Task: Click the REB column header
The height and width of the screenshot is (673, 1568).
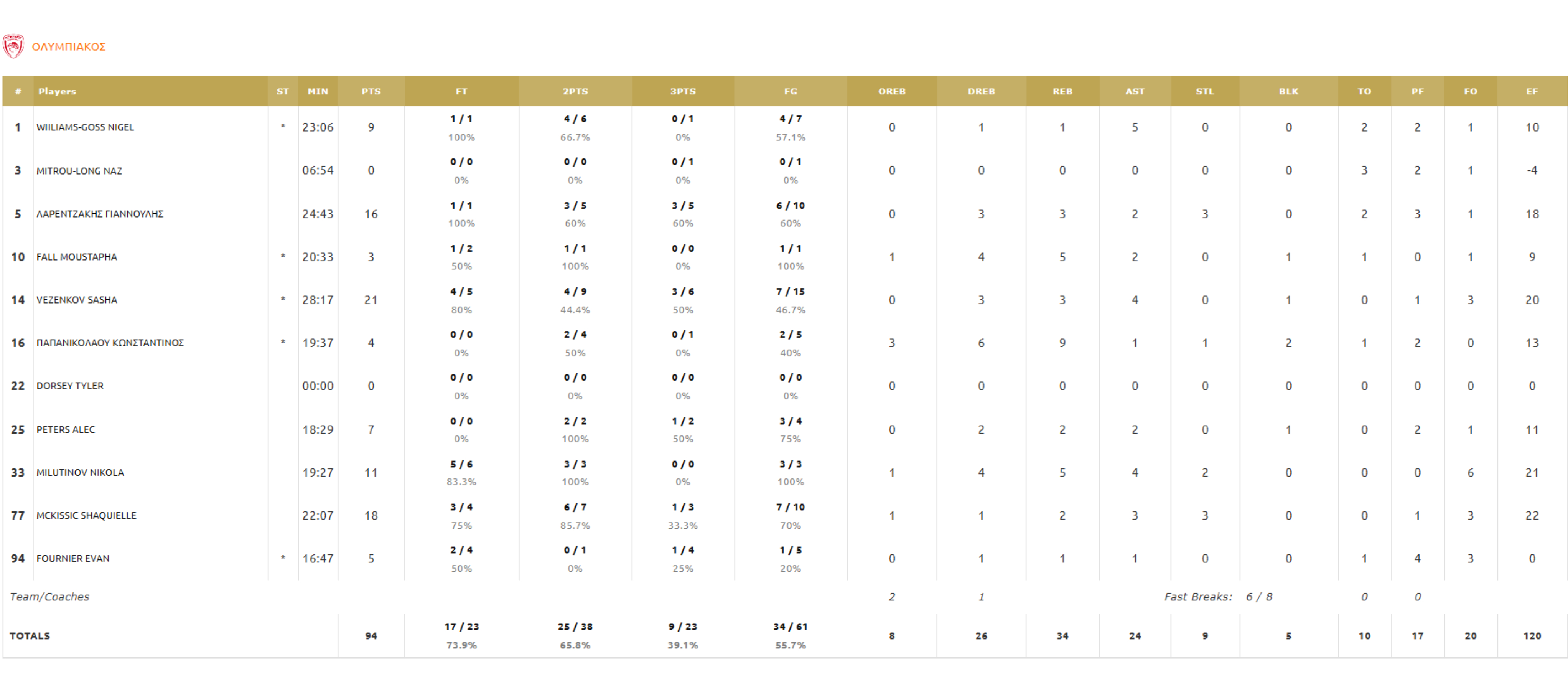Action: (1062, 91)
